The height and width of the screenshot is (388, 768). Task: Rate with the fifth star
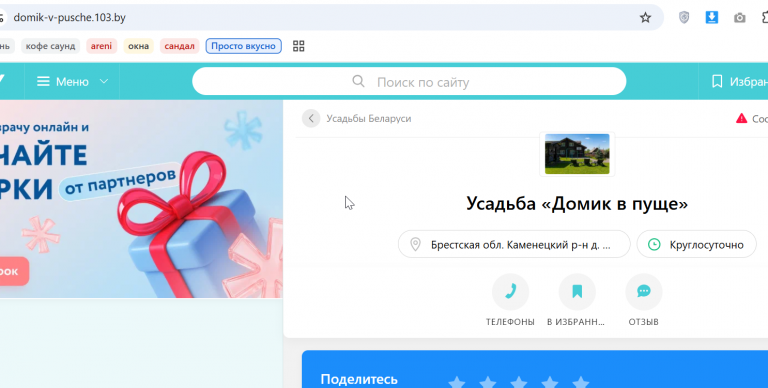tap(580, 382)
